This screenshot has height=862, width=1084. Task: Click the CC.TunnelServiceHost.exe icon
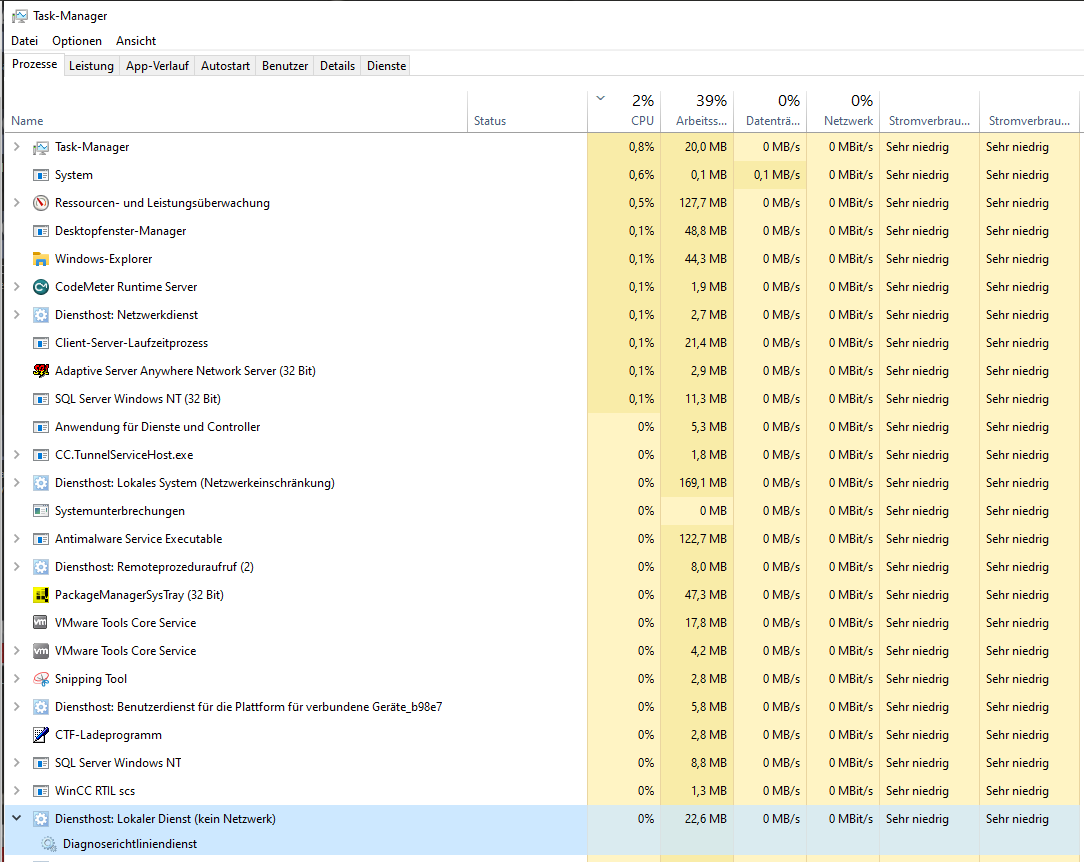pos(41,455)
